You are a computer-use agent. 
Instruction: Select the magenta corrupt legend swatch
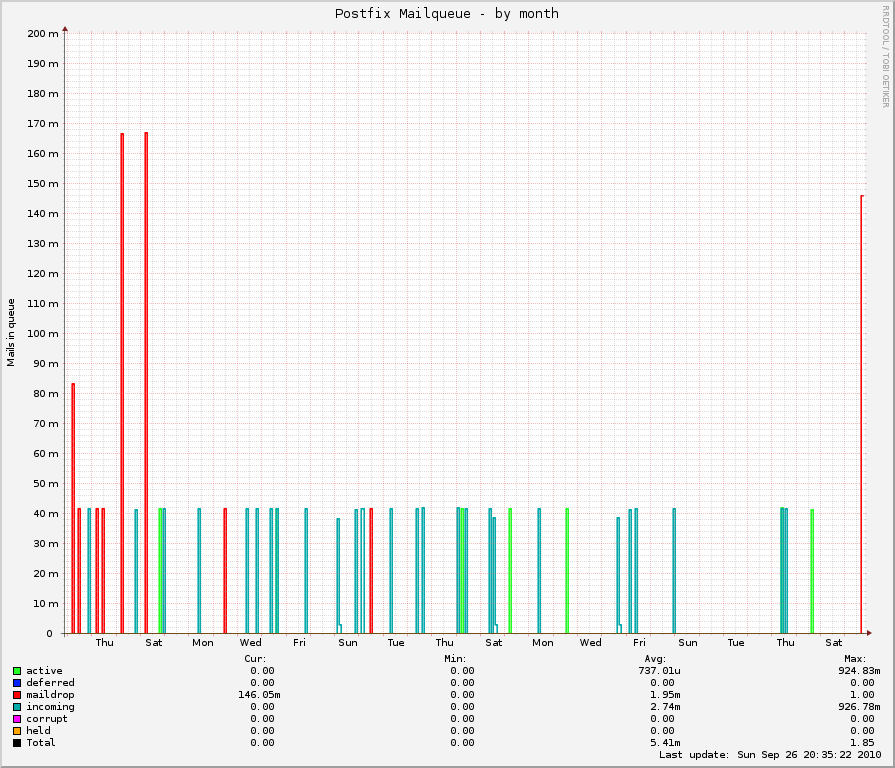point(17,719)
